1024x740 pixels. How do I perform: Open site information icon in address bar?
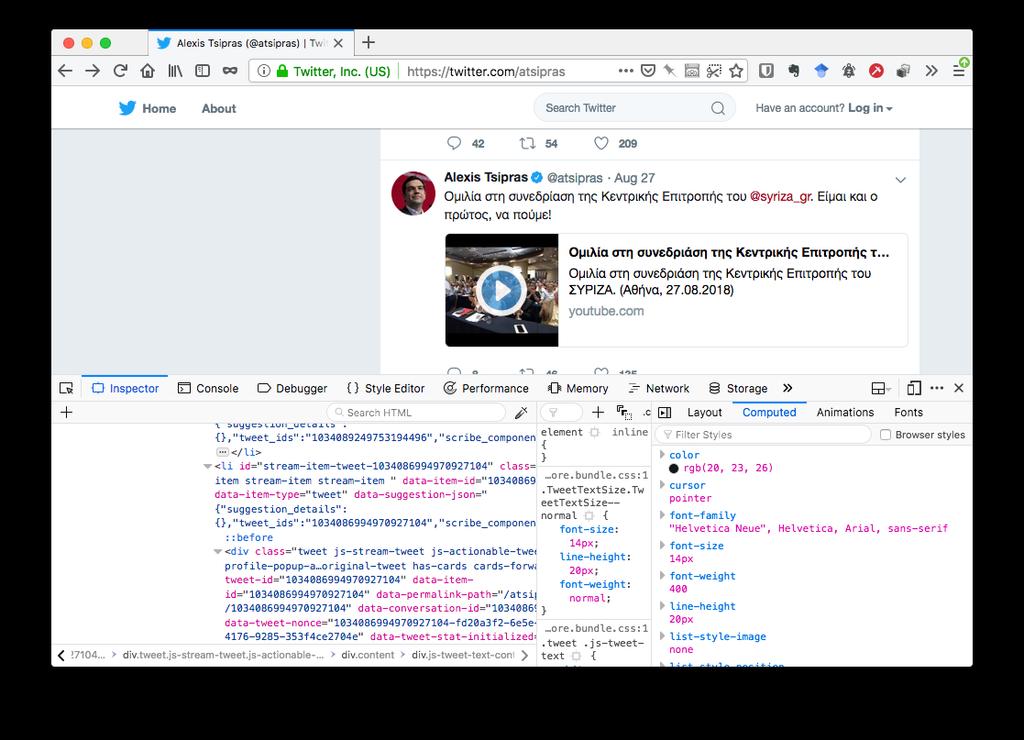pos(263,71)
